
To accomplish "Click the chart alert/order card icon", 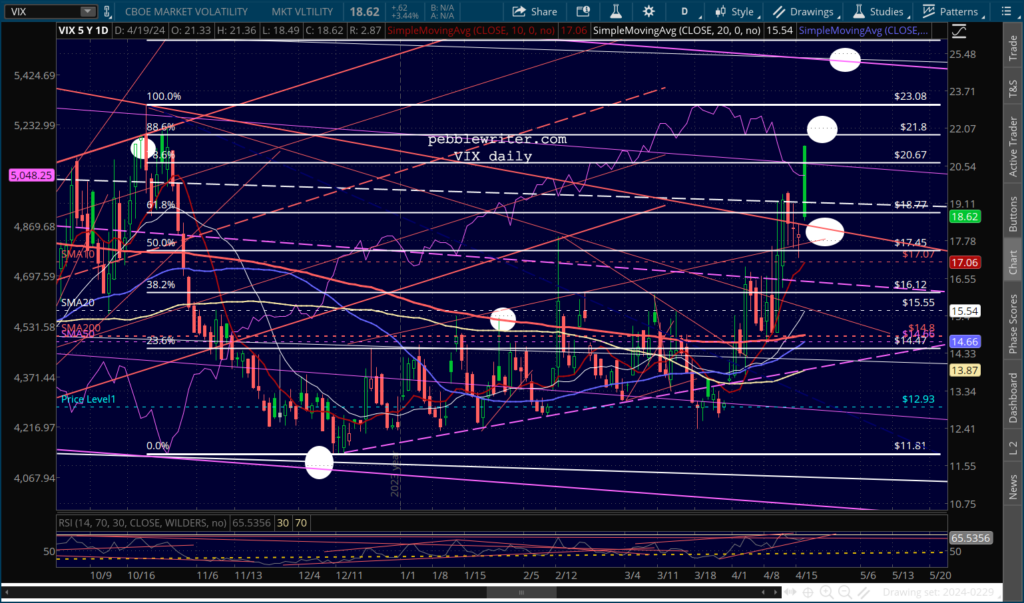I will 583,11.
